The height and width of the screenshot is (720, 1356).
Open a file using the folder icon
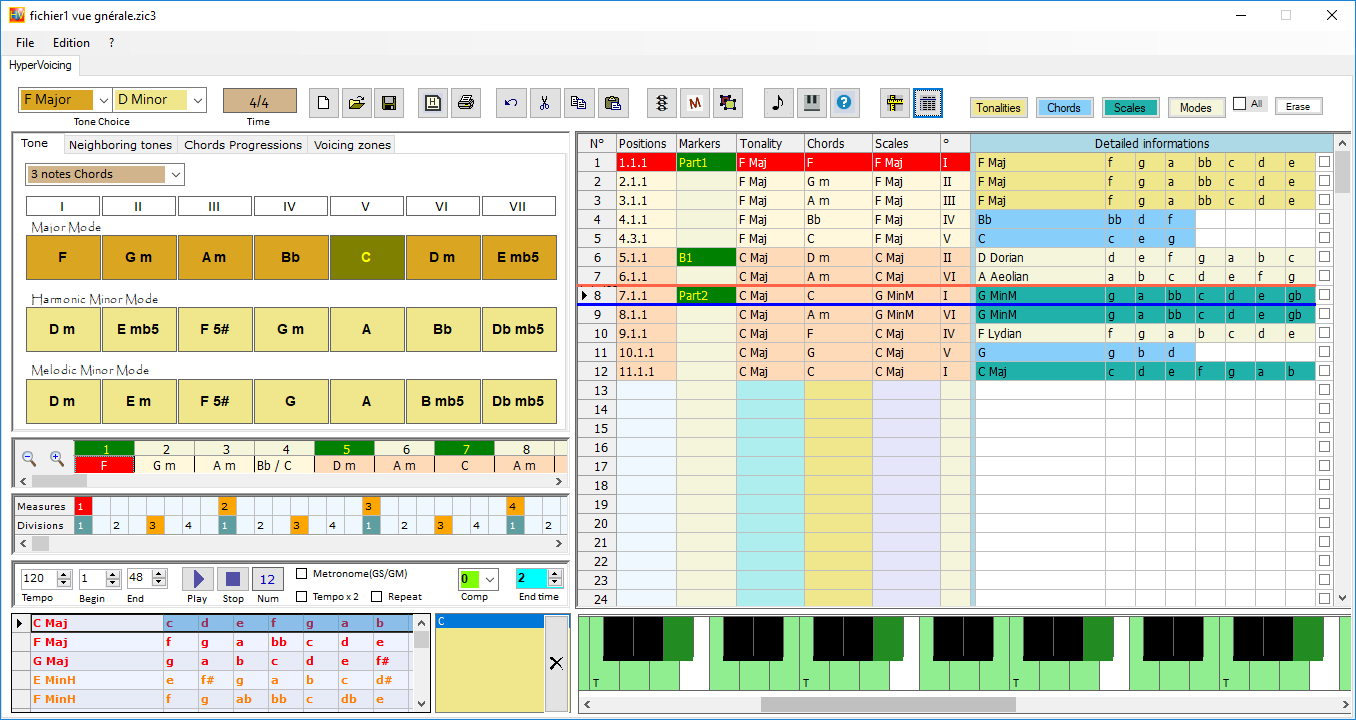point(355,102)
